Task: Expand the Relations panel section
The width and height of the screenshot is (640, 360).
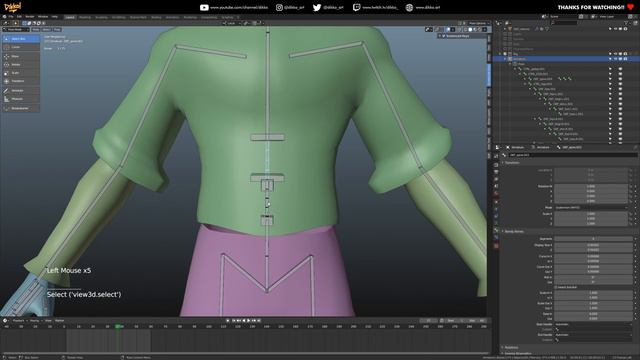Action: pyautogui.click(x=503, y=348)
